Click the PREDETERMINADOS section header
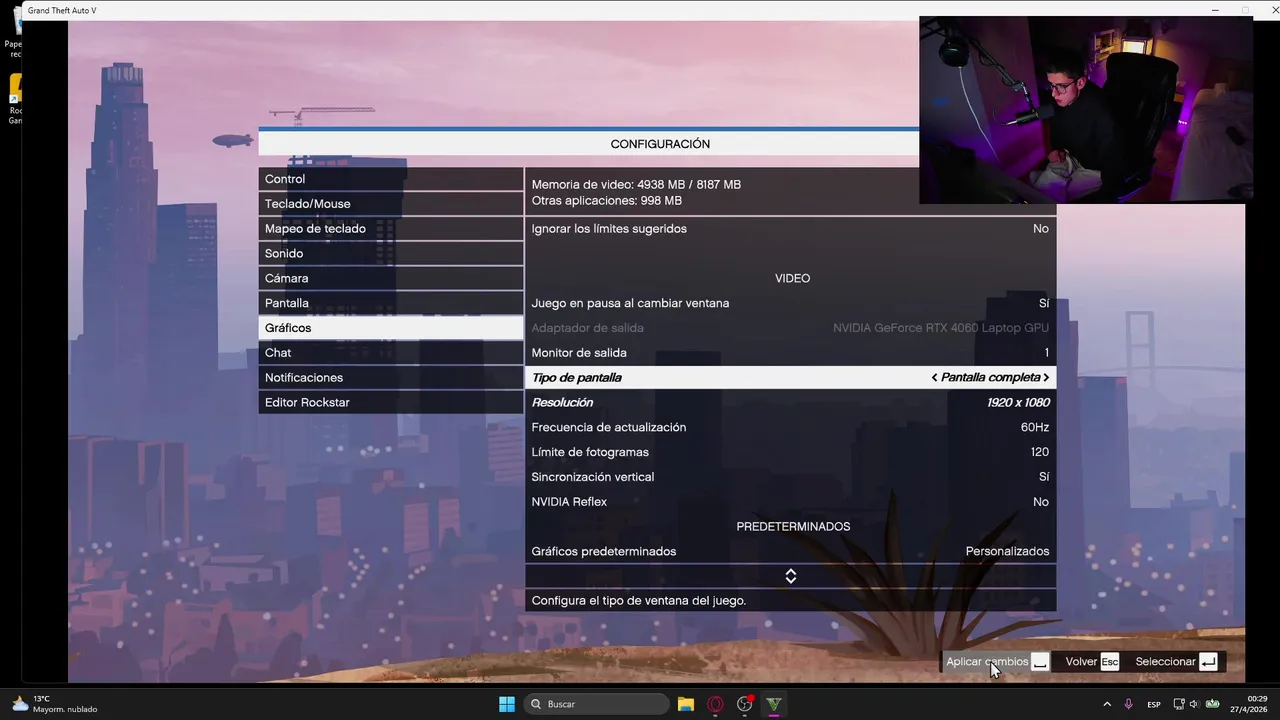The height and width of the screenshot is (720, 1280). (x=793, y=526)
